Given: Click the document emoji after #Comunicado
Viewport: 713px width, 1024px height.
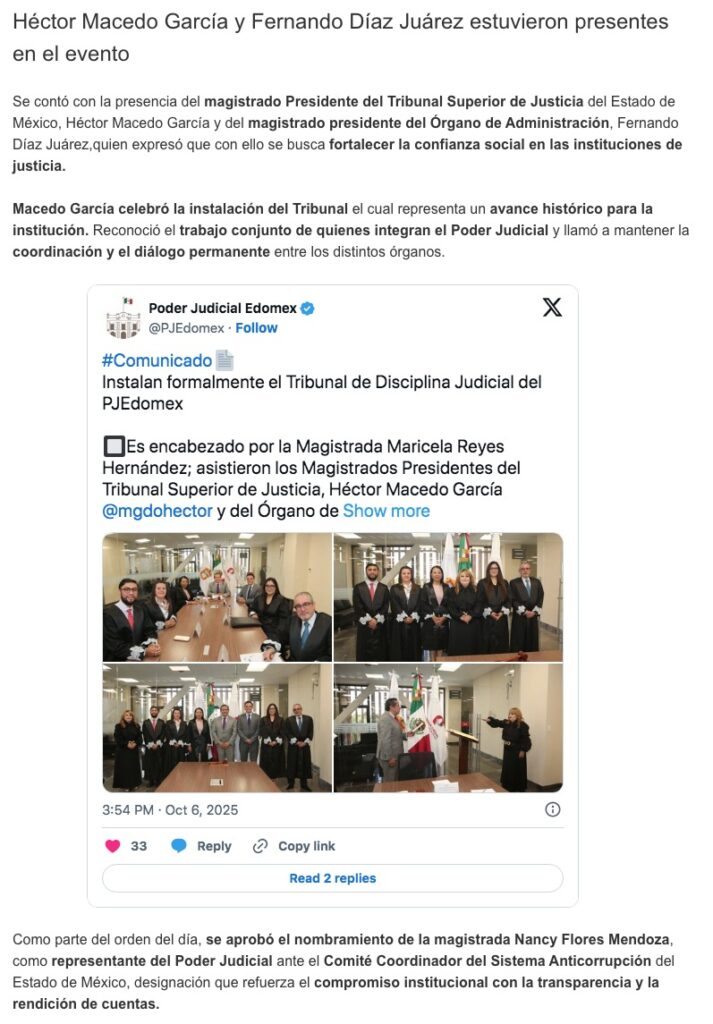Looking at the screenshot, I should click(224, 360).
